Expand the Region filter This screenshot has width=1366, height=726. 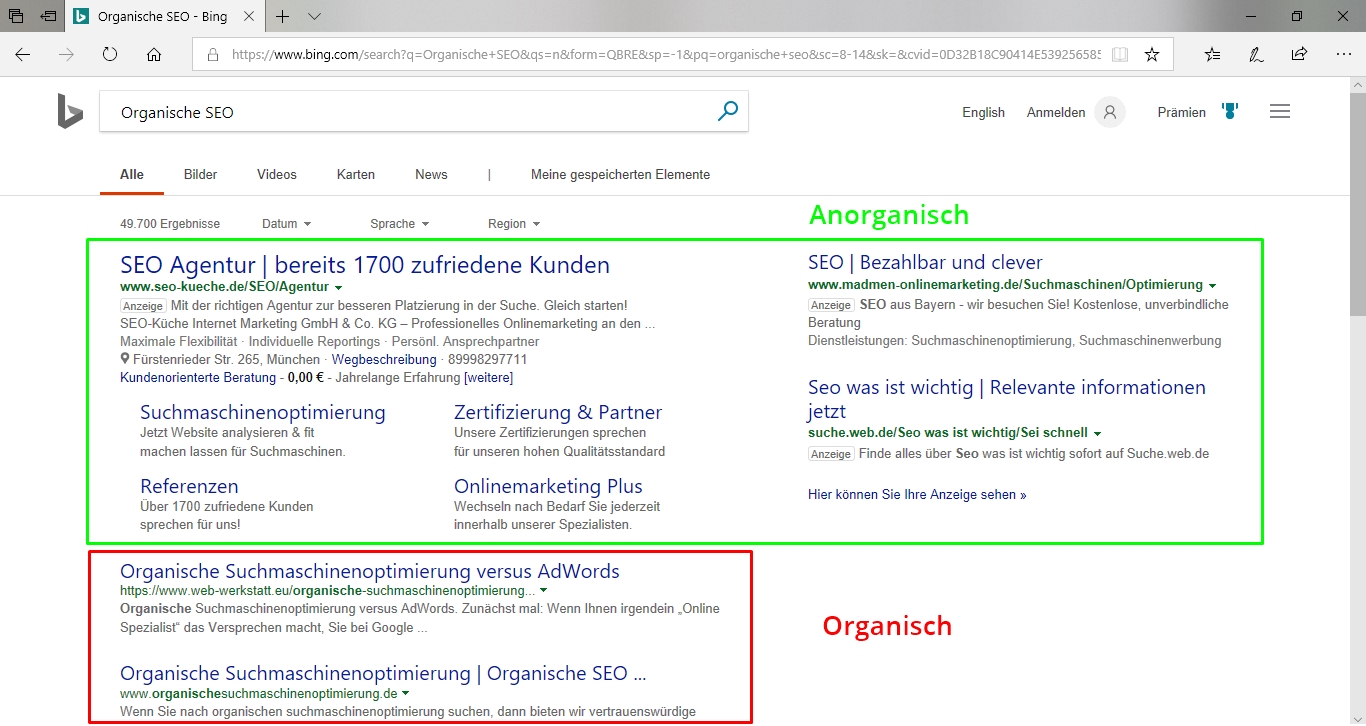tap(514, 224)
